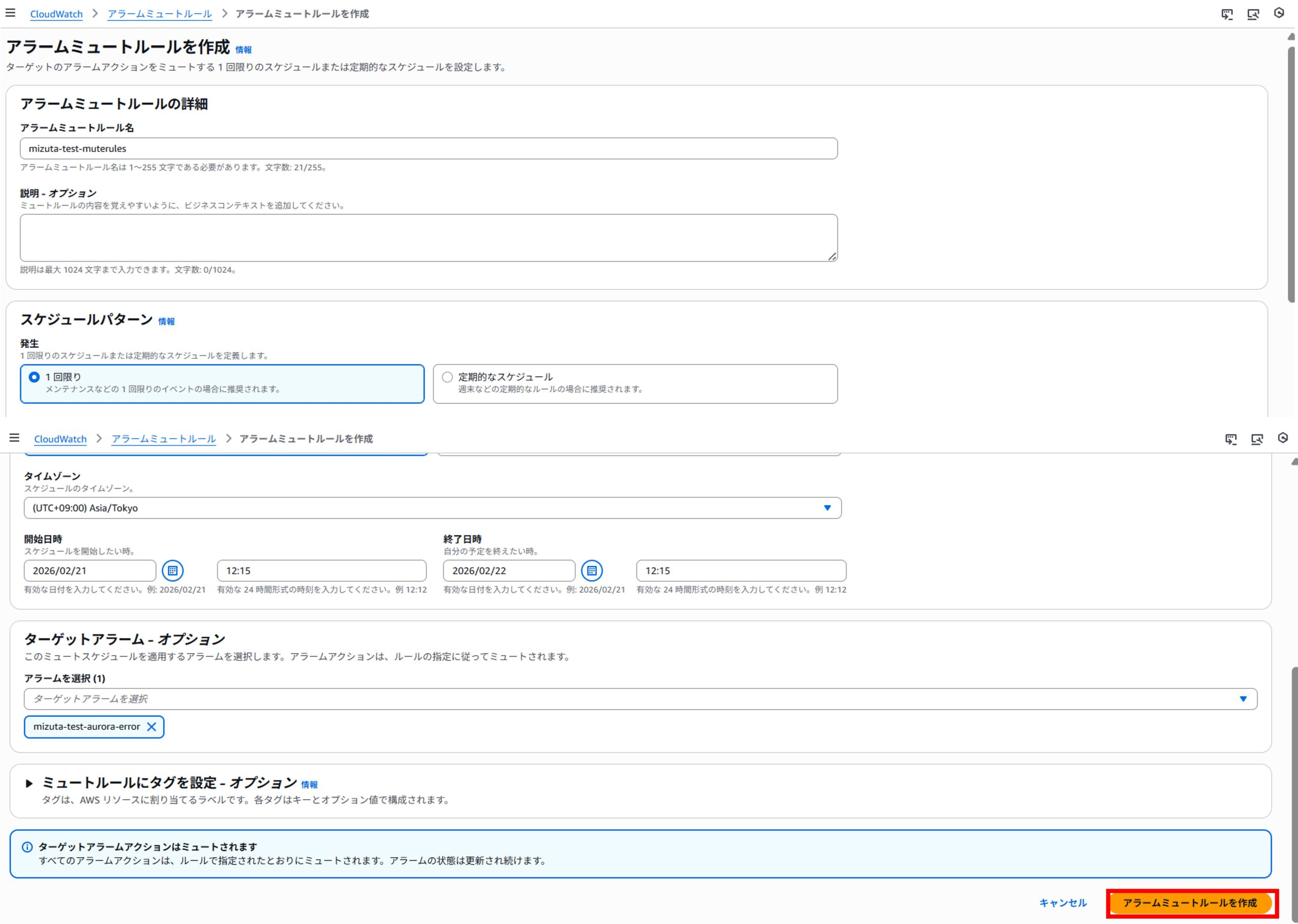
Task: Select the 1回限り radio option
Action: pos(34,377)
